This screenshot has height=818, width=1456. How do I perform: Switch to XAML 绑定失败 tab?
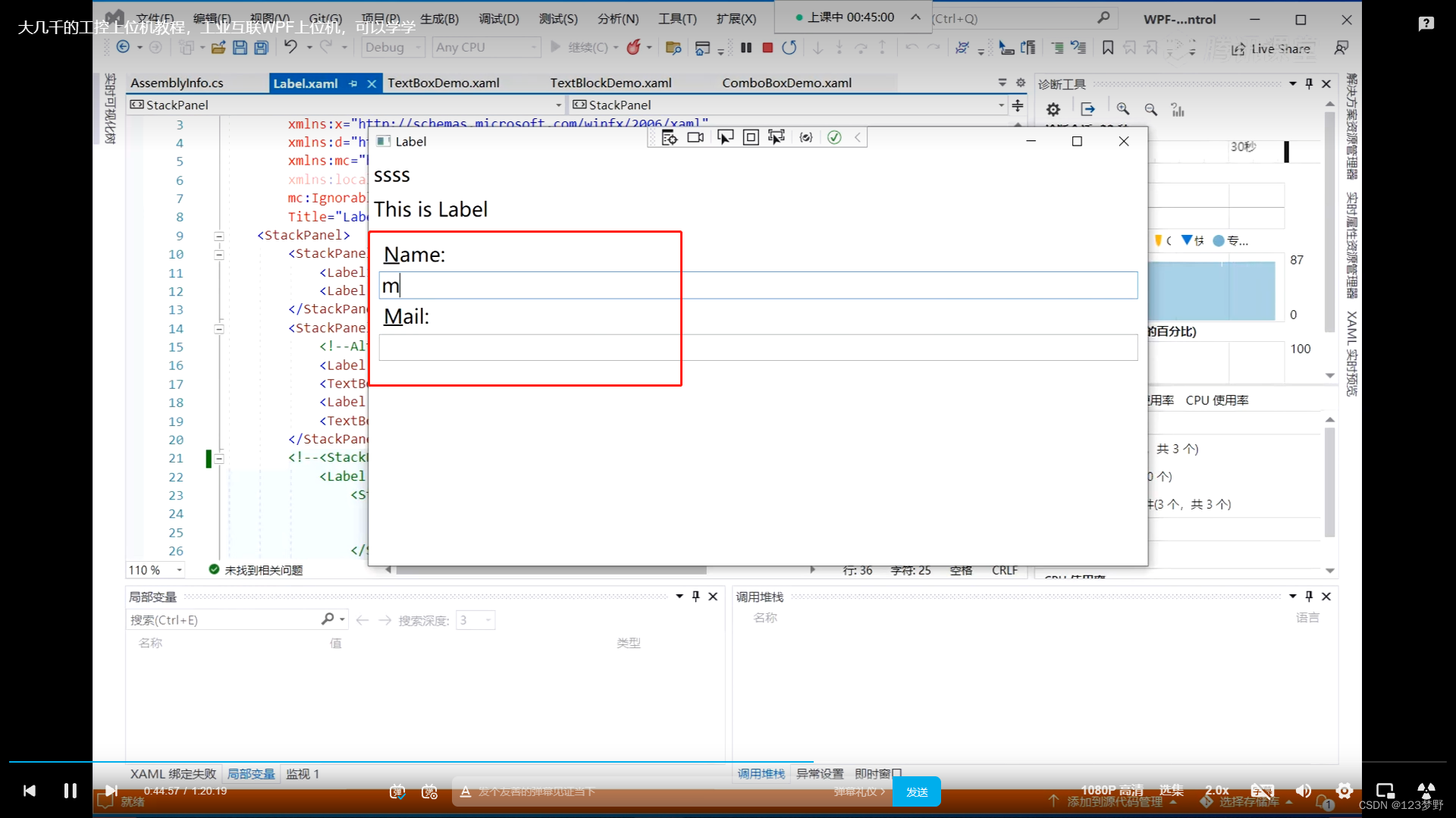pyautogui.click(x=173, y=774)
